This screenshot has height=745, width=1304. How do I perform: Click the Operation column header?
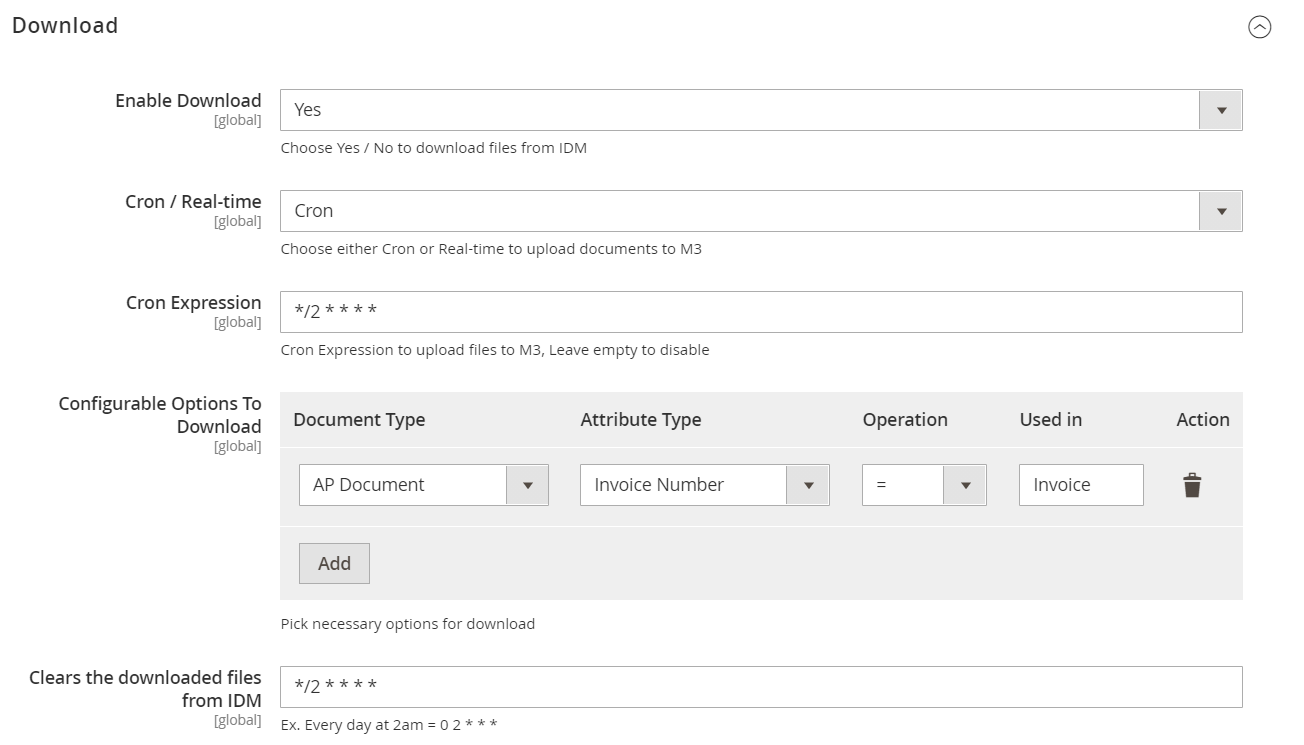click(904, 420)
